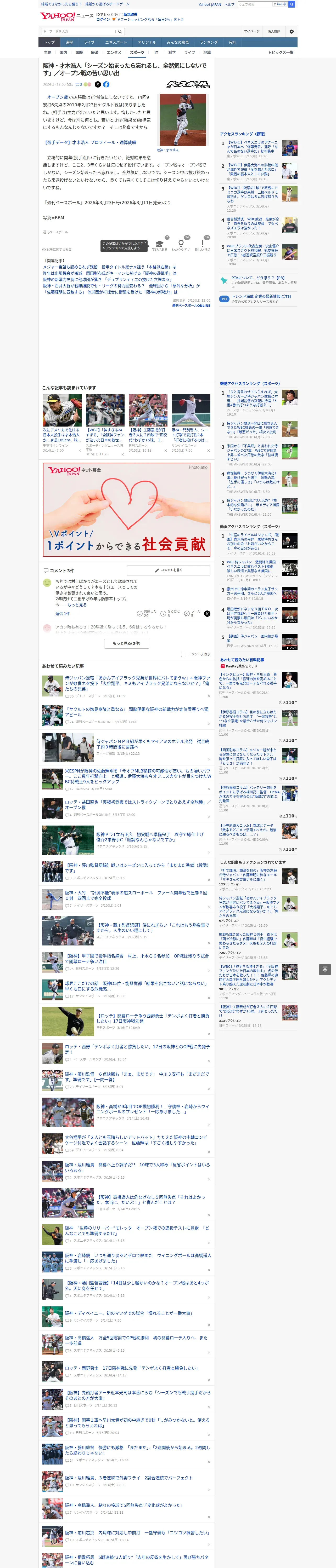Open the 有料 tab

tap(232, 43)
